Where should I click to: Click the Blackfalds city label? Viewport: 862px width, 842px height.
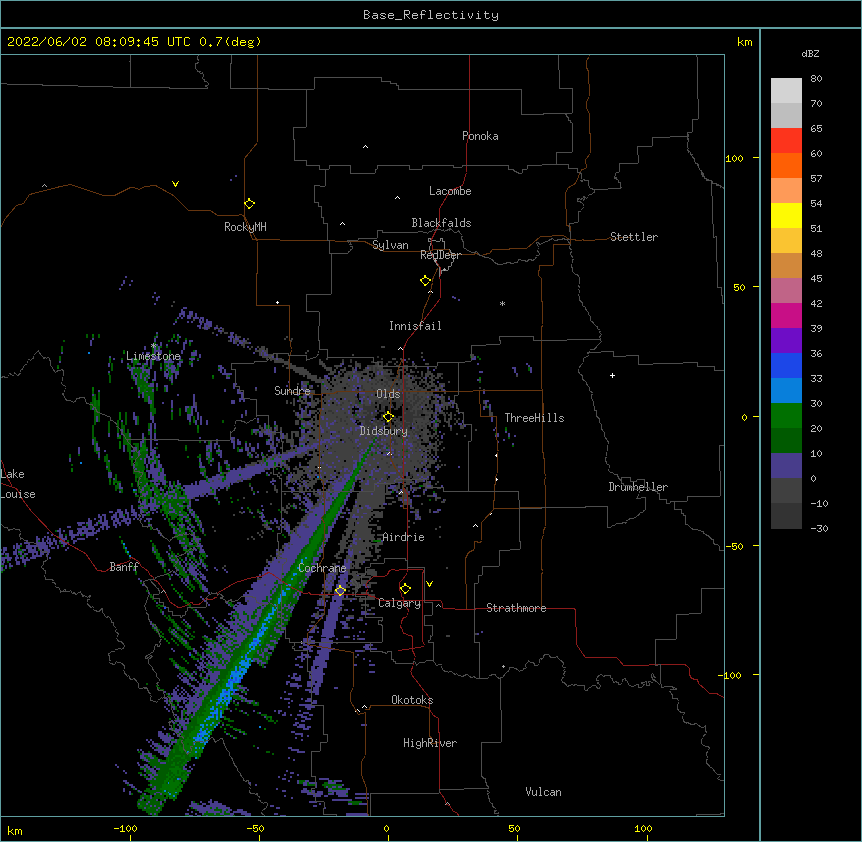[x=441, y=223]
